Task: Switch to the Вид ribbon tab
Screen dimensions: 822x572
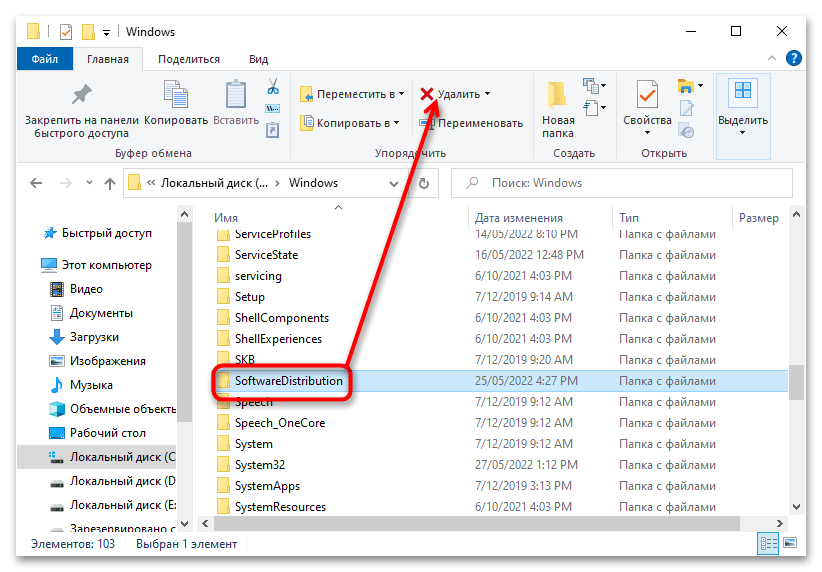Action: (258, 59)
